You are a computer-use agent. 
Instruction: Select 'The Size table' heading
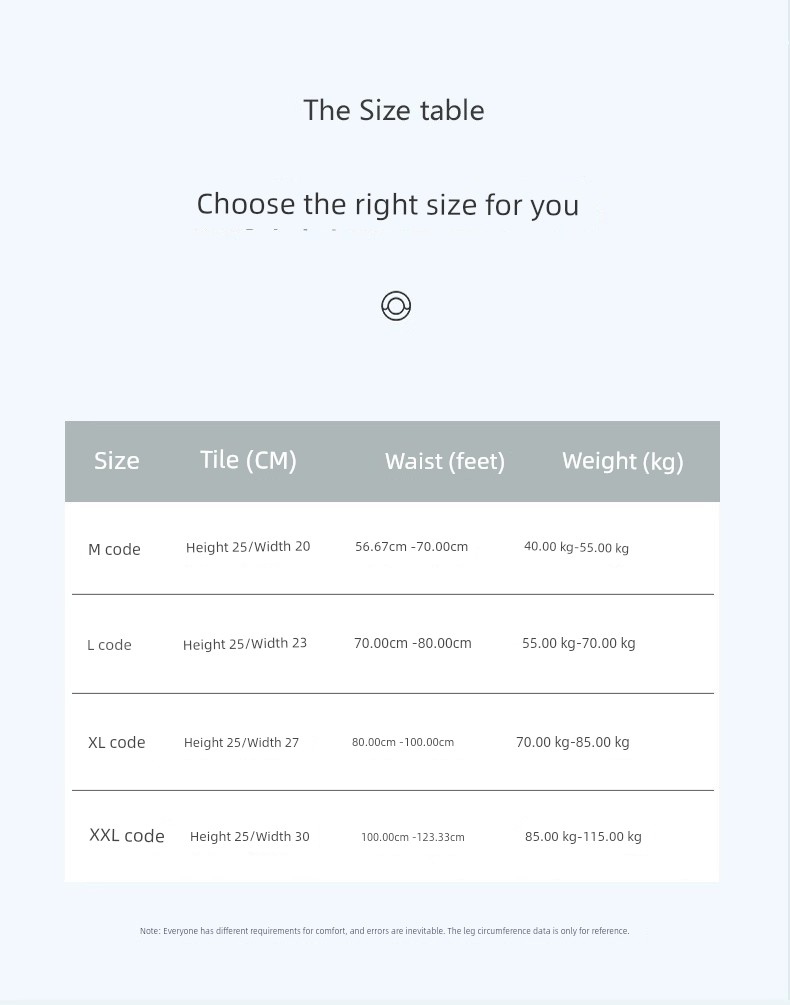pos(394,110)
